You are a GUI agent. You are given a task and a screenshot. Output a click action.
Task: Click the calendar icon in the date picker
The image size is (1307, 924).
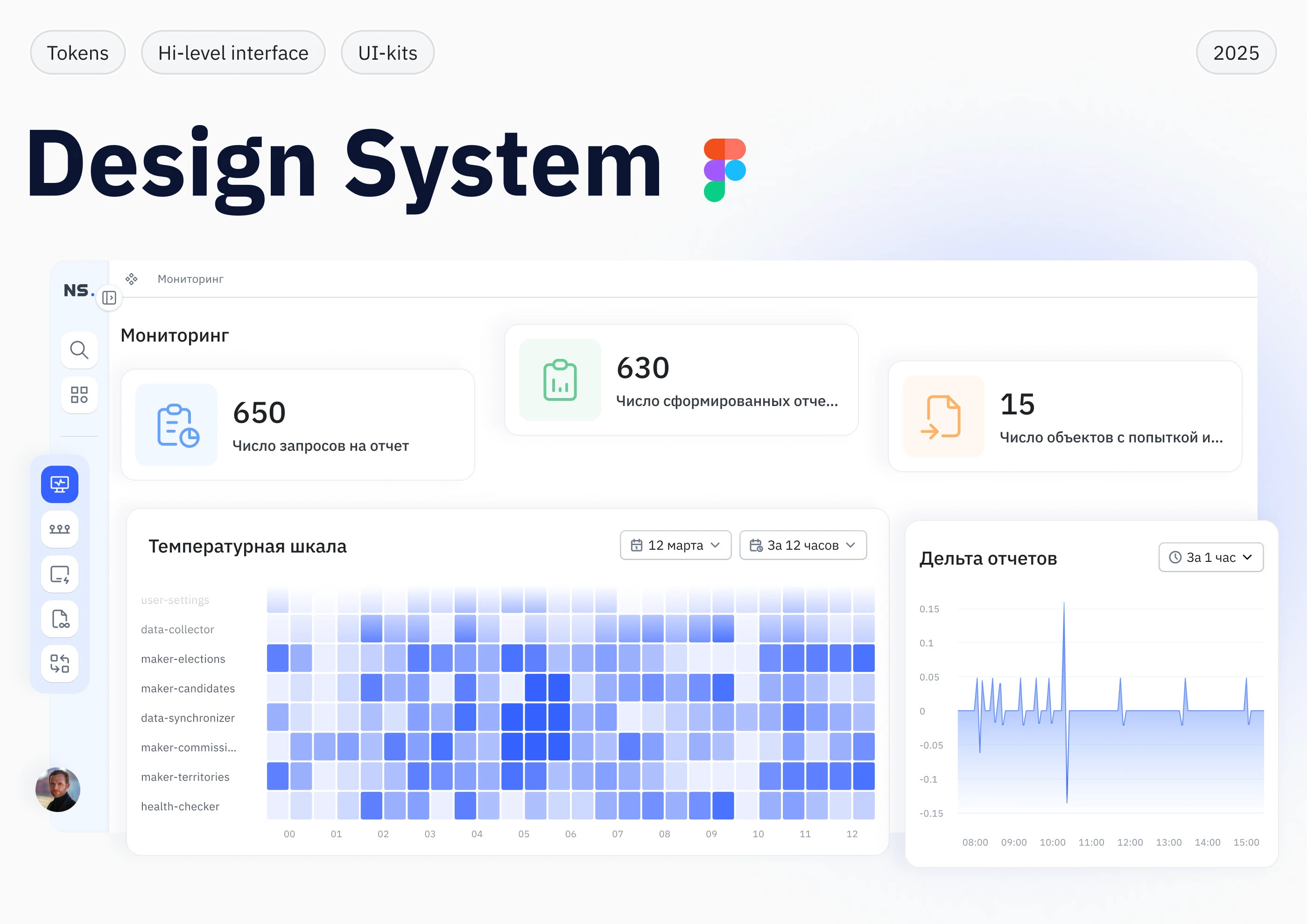point(638,545)
